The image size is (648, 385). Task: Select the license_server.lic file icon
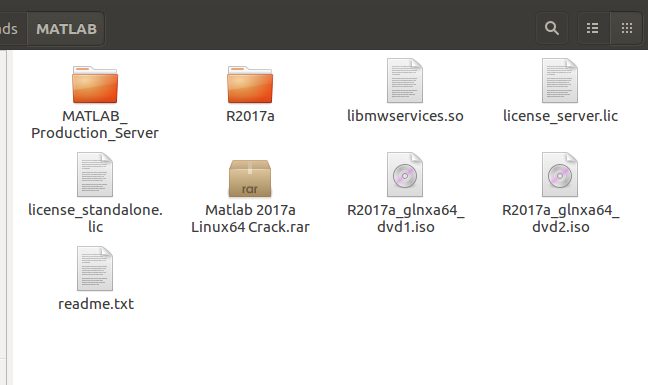tap(560, 81)
